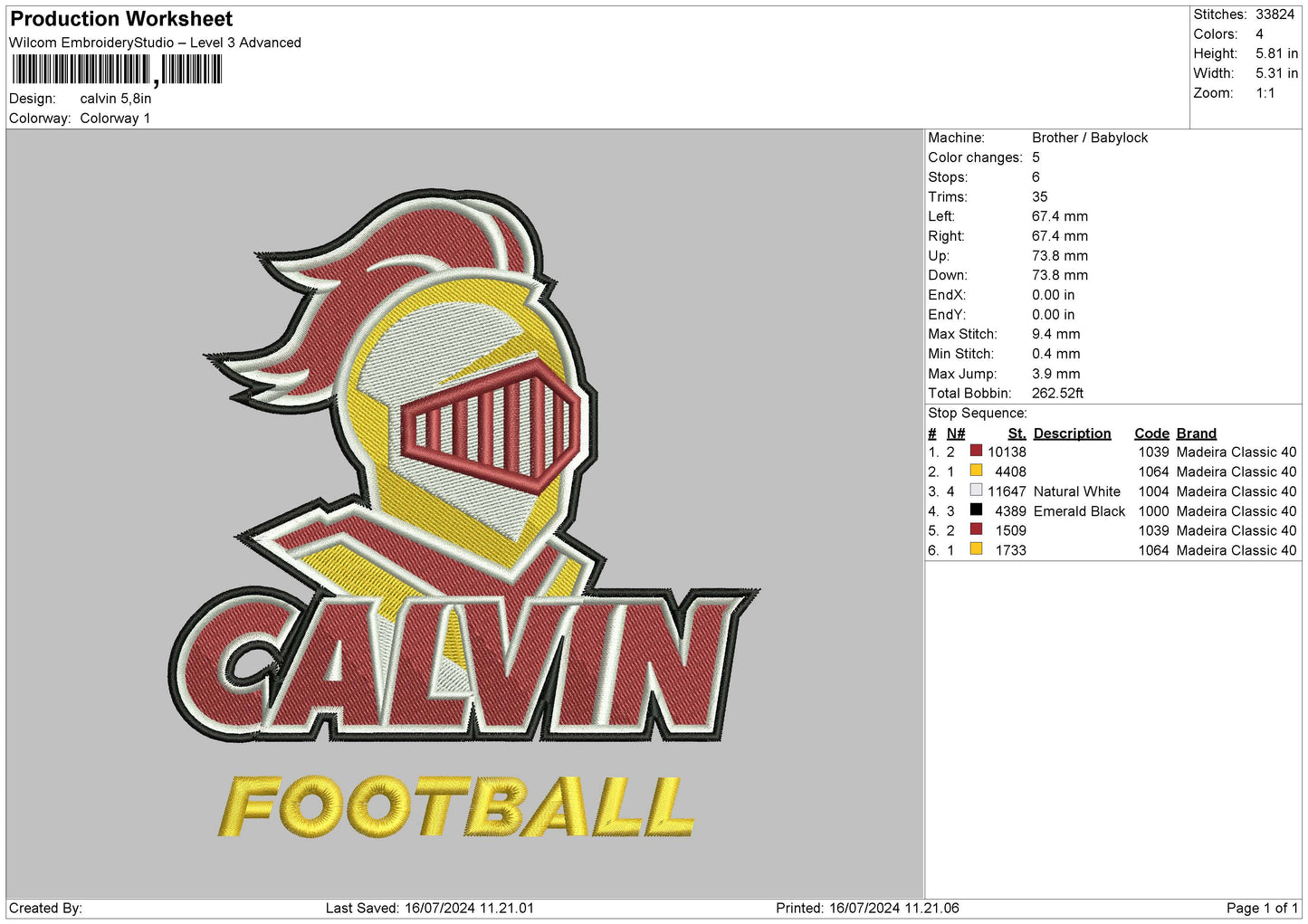Click the 'St.' column header
The width and height of the screenshot is (1308, 924).
(1017, 433)
